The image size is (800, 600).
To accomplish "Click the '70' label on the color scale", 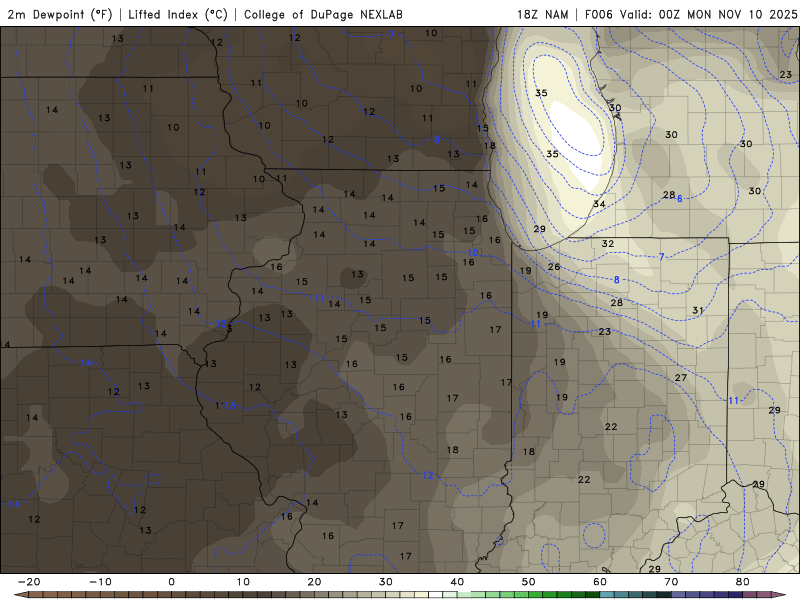I will (671, 582).
